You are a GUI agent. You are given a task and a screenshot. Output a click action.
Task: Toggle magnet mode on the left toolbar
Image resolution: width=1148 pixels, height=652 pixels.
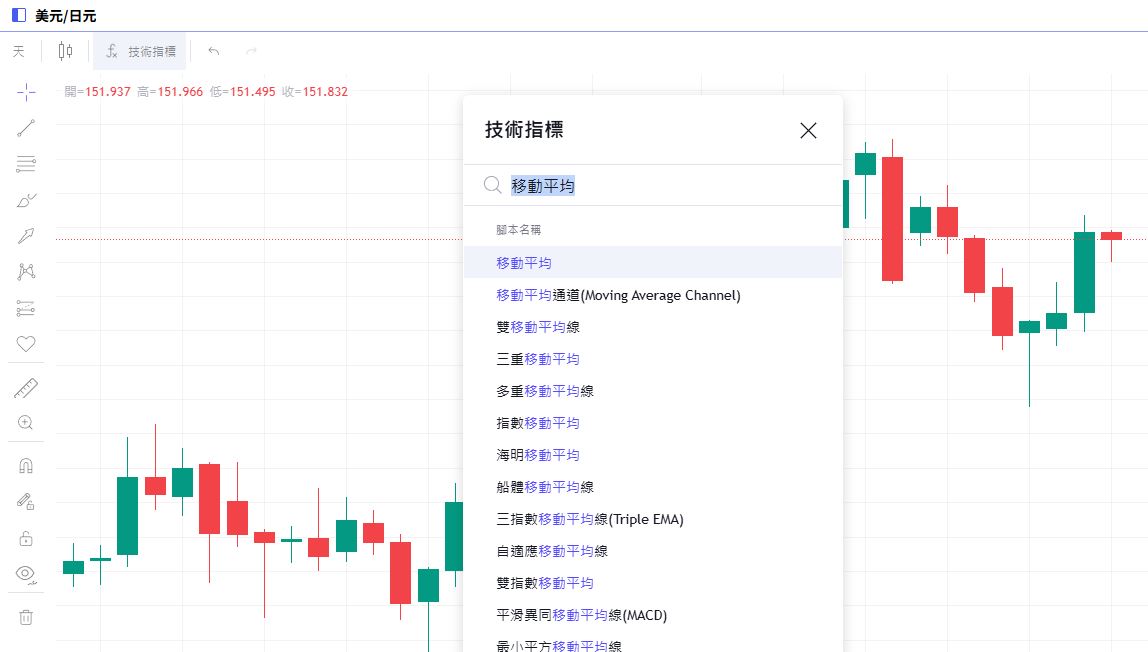(x=26, y=466)
